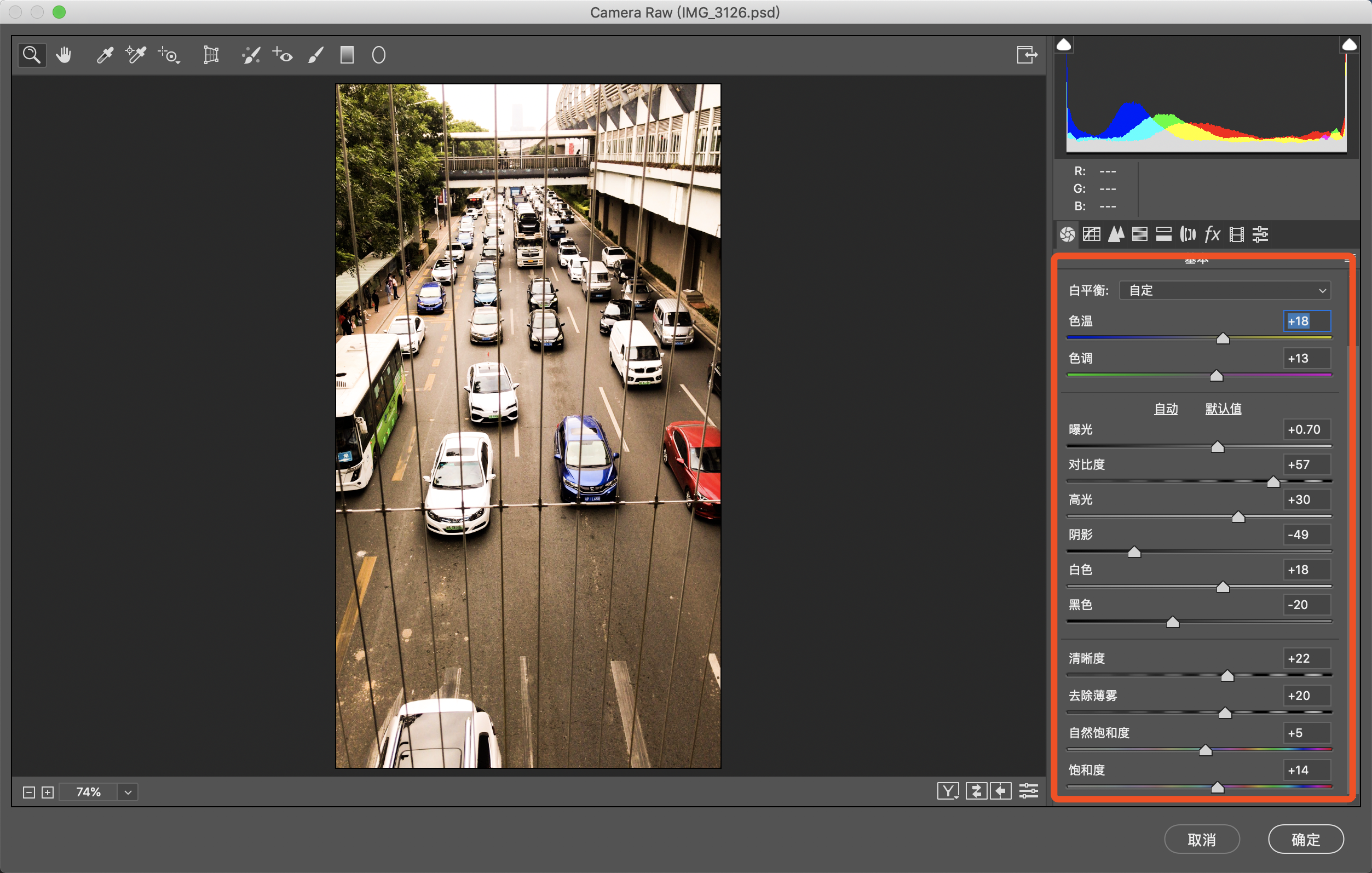Select the Zoom tool
The height and width of the screenshot is (873, 1372).
[x=31, y=55]
